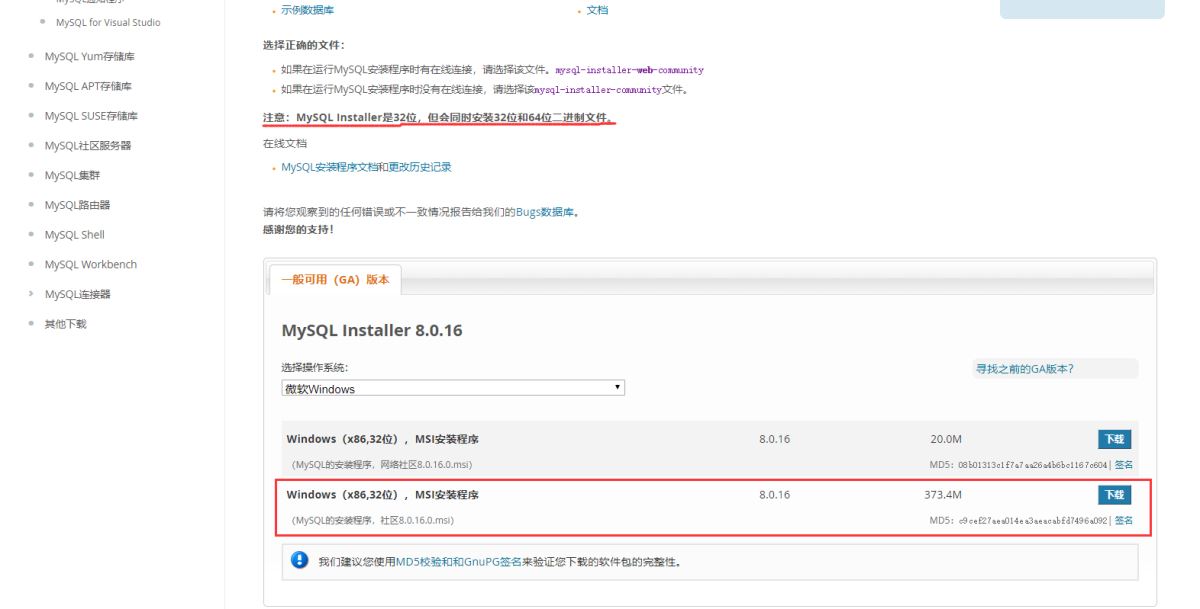Click 选择正确的文件 heading text
Viewport: 1200px width, 609px height.
pos(305,45)
